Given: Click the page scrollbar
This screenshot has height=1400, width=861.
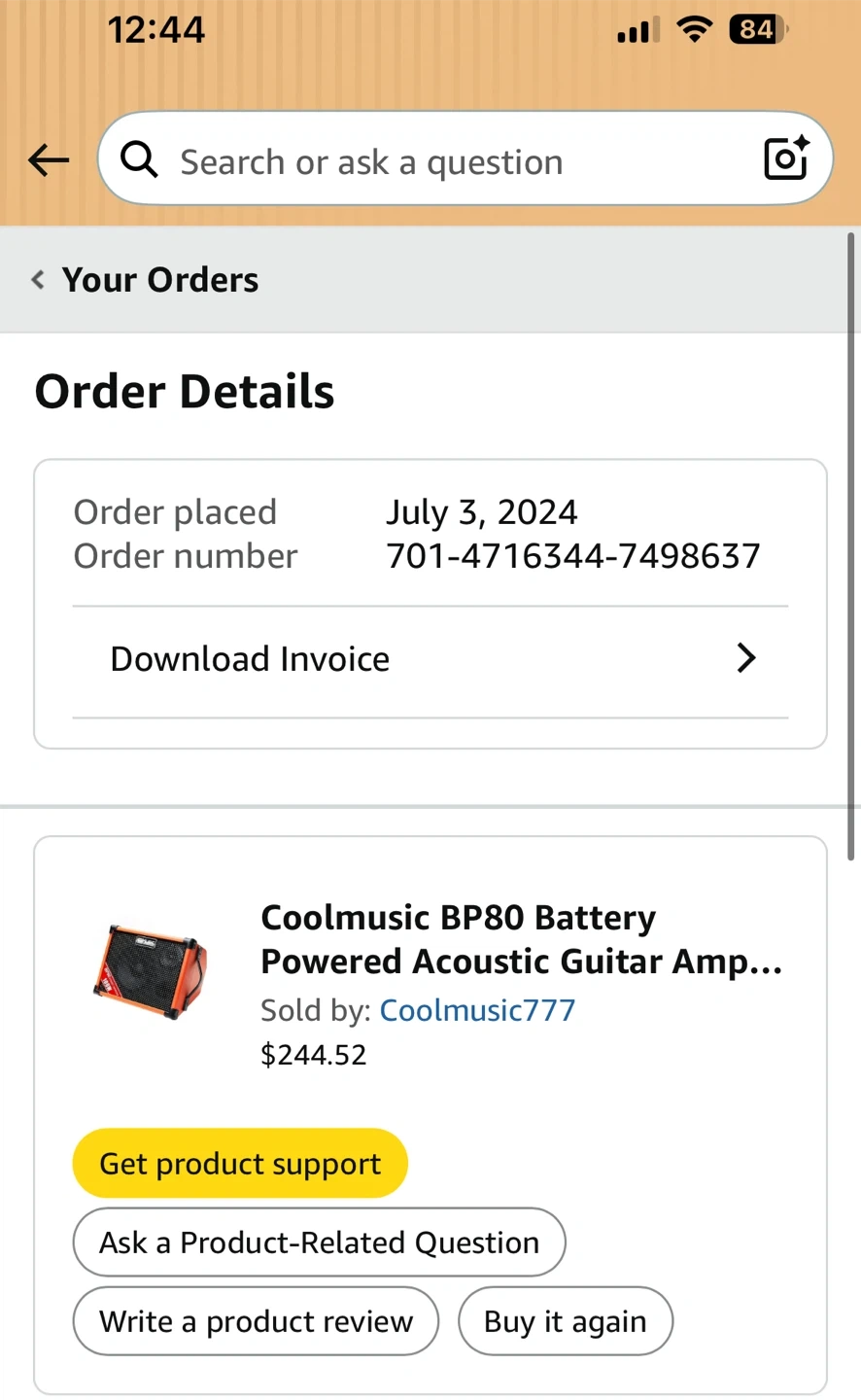Looking at the screenshot, I should [x=851, y=544].
